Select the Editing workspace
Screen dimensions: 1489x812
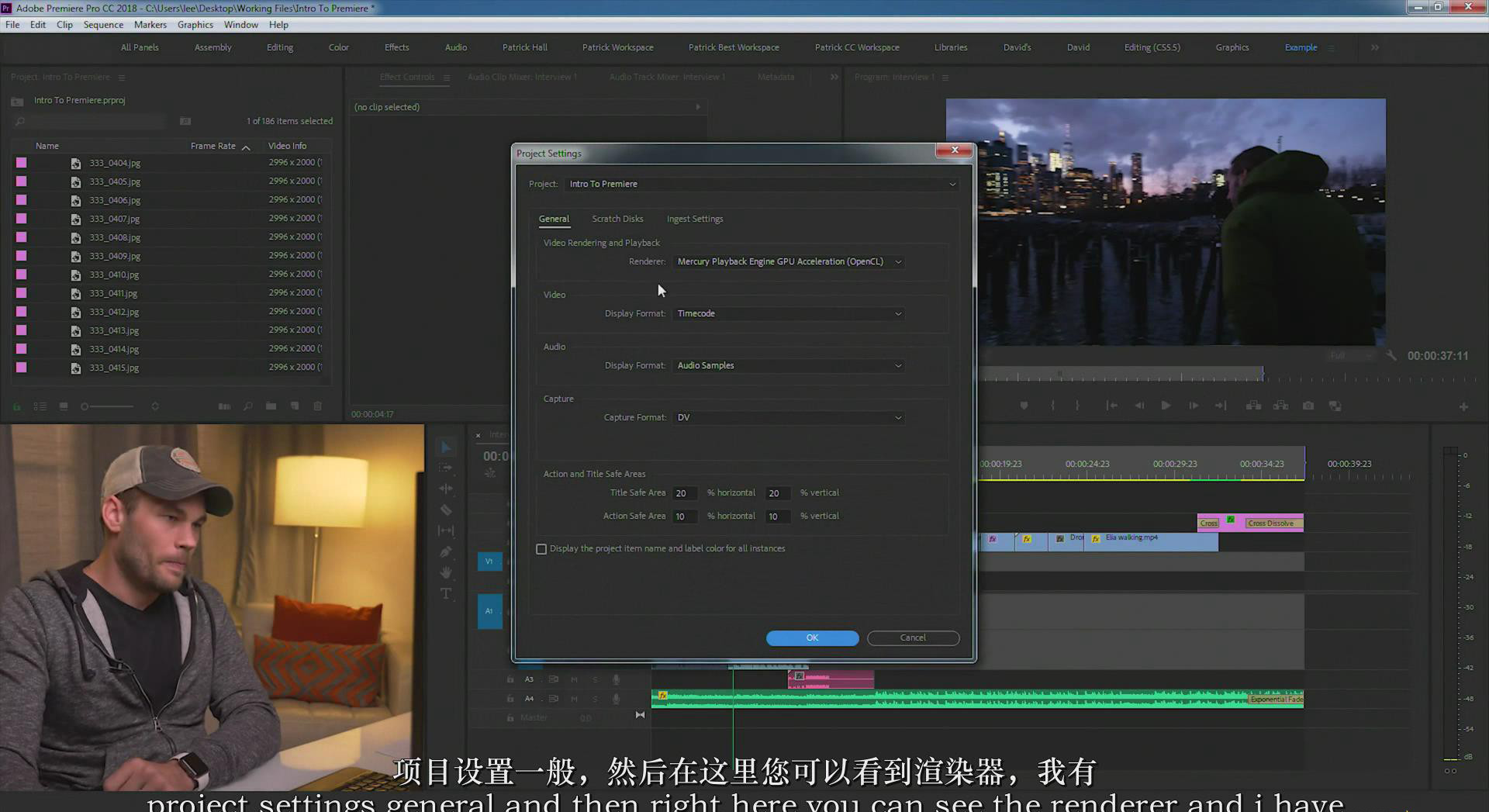pos(280,47)
